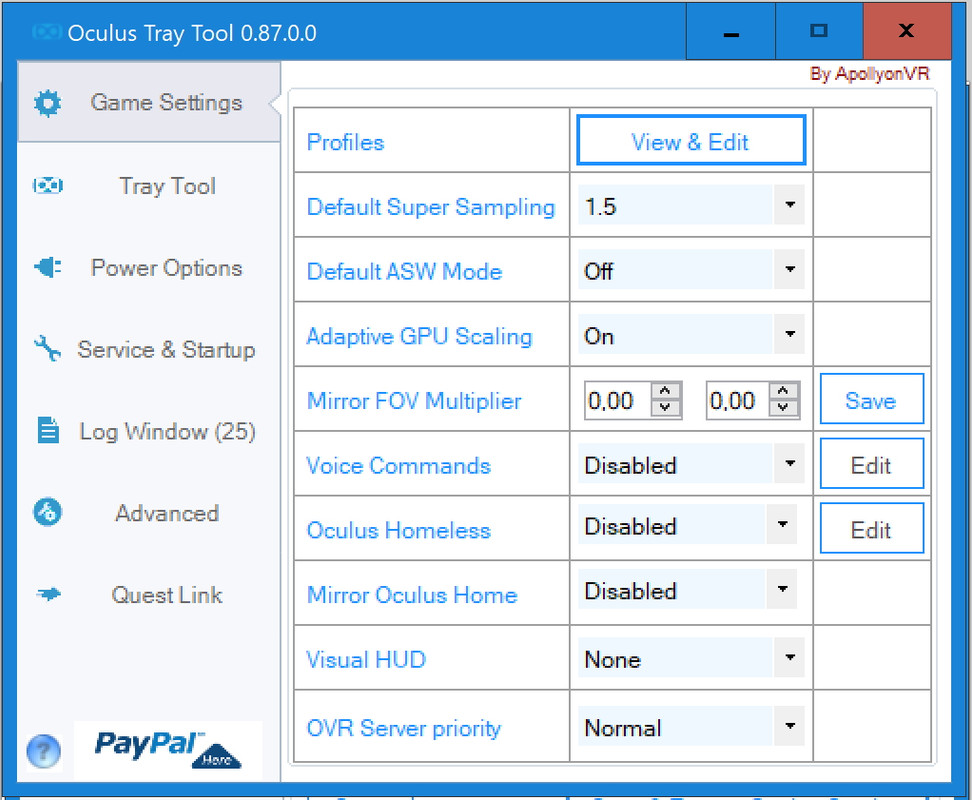Save the Mirror FOV Multiplier values
This screenshot has width=972, height=800.
pos(872,400)
